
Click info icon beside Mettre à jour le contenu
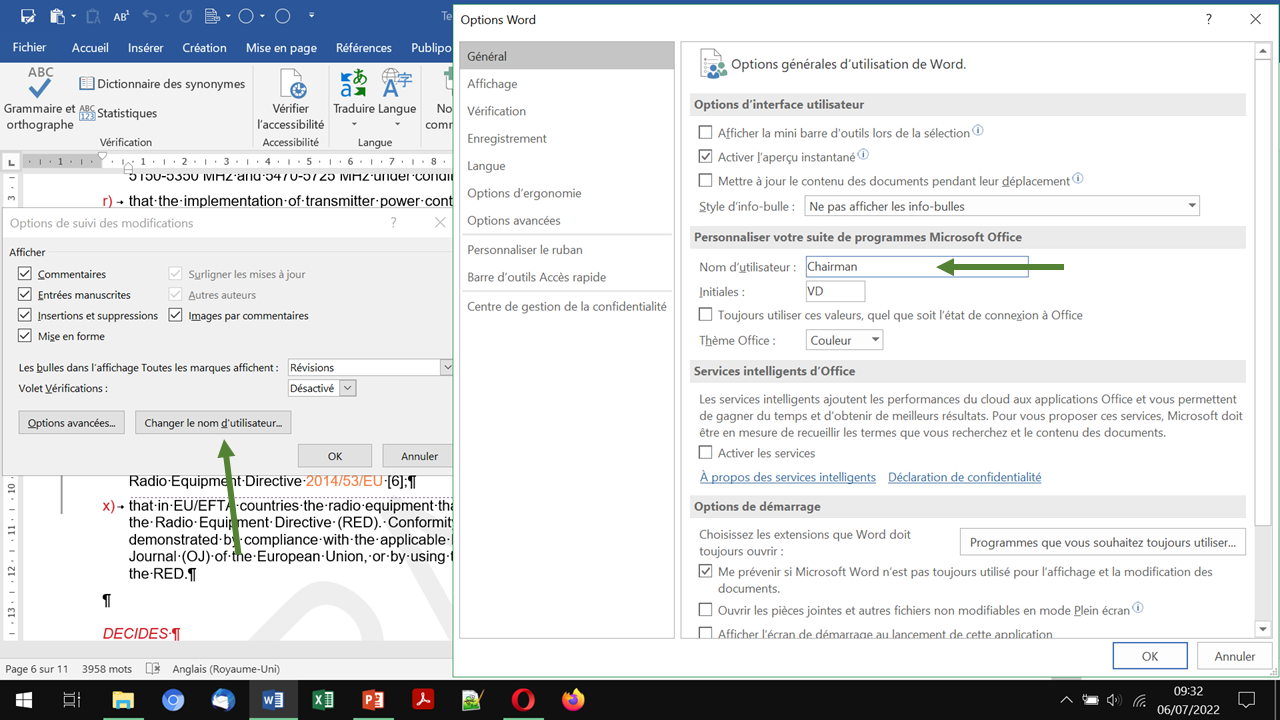coord(1078,179)
